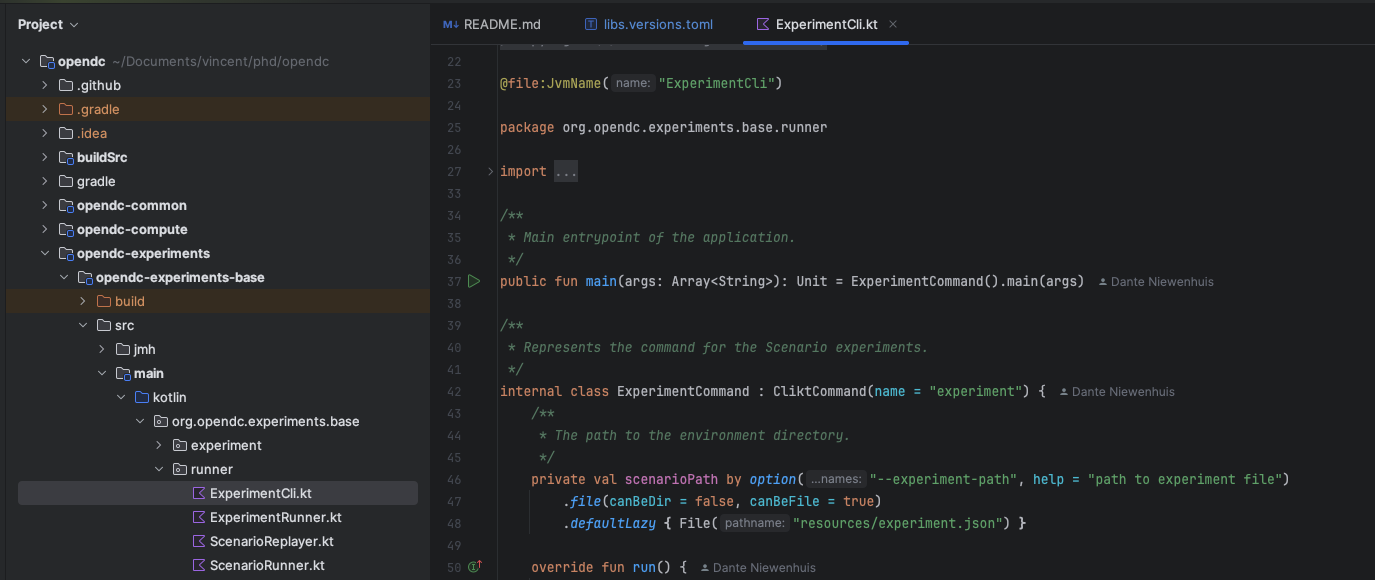
Task: Click the Dante Niewenhuis author annotation on line 37
Action: 1156,281
